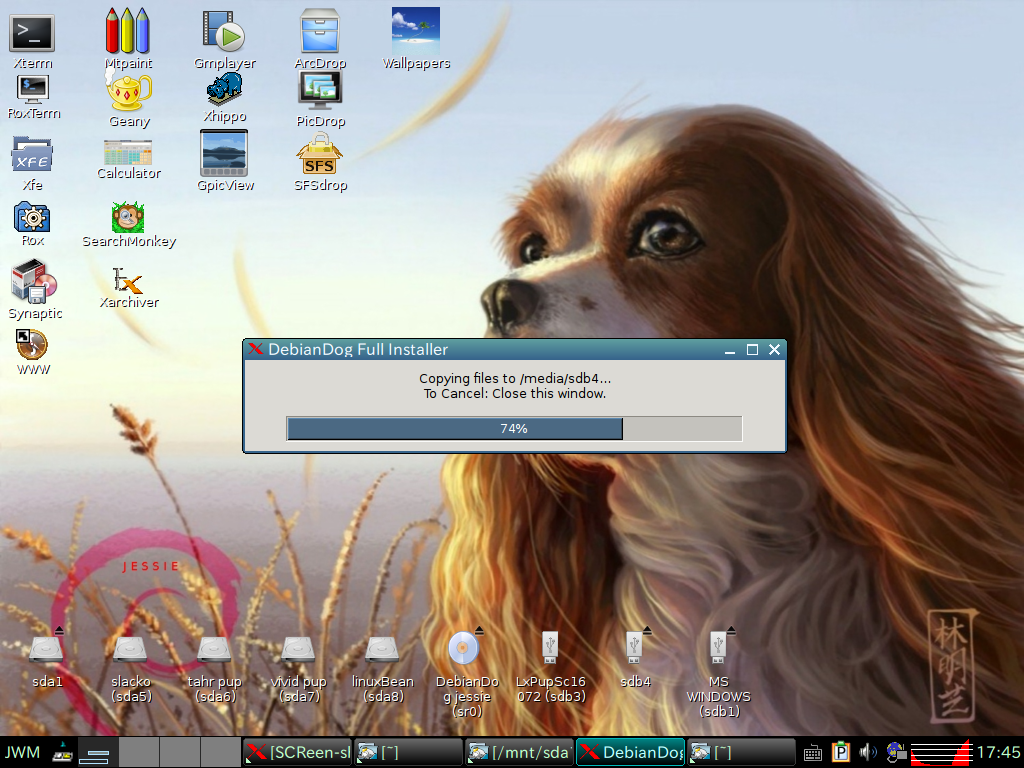
Task: Open the LxPupSc16 072 (sdb3) USB icon
Action: [550, 647]
